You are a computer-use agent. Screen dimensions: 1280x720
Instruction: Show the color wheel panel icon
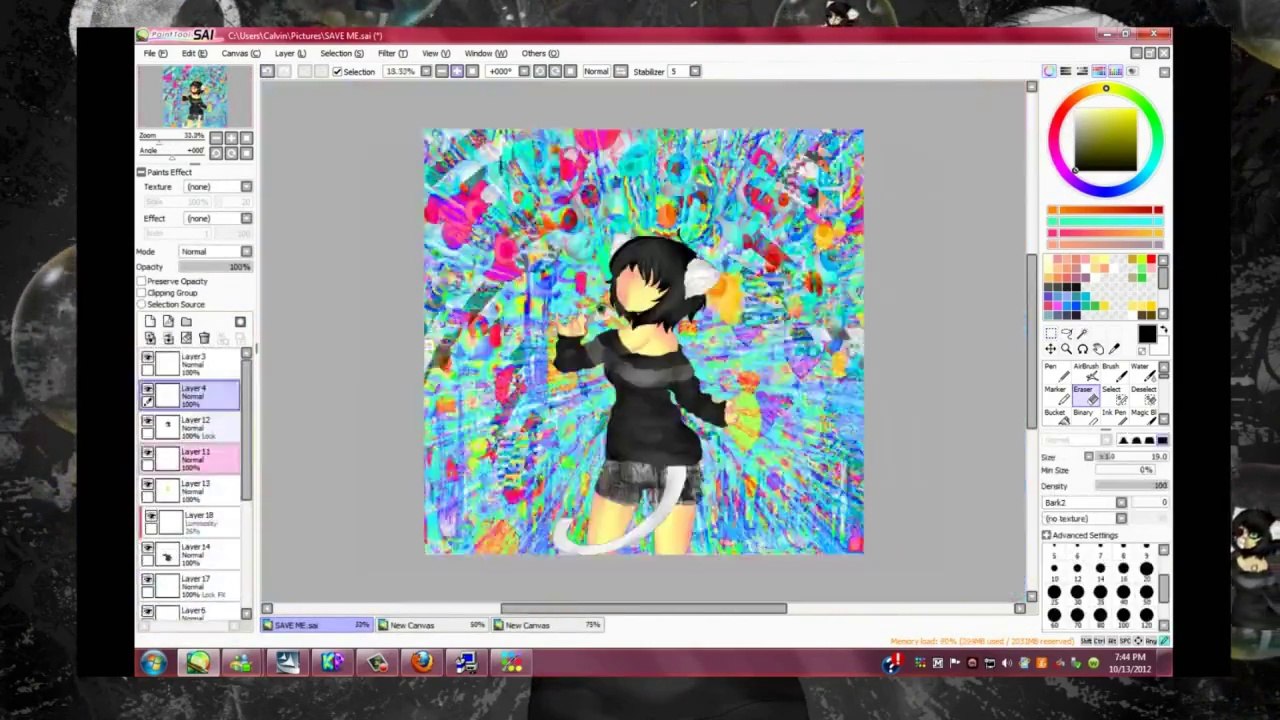[1049, 71]
